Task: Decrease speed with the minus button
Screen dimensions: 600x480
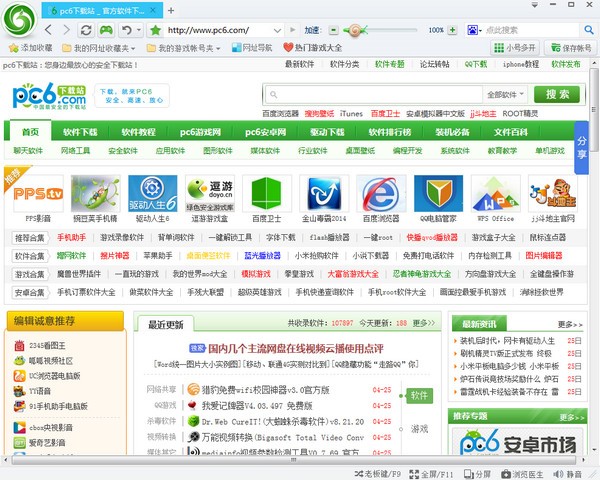Action: click(x=334, y=30)
